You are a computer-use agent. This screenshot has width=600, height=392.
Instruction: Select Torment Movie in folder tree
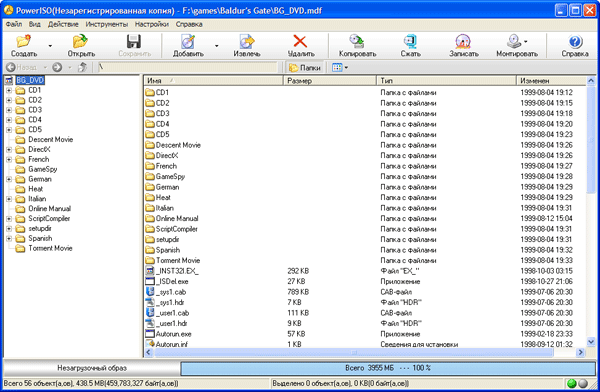(50, 248)
